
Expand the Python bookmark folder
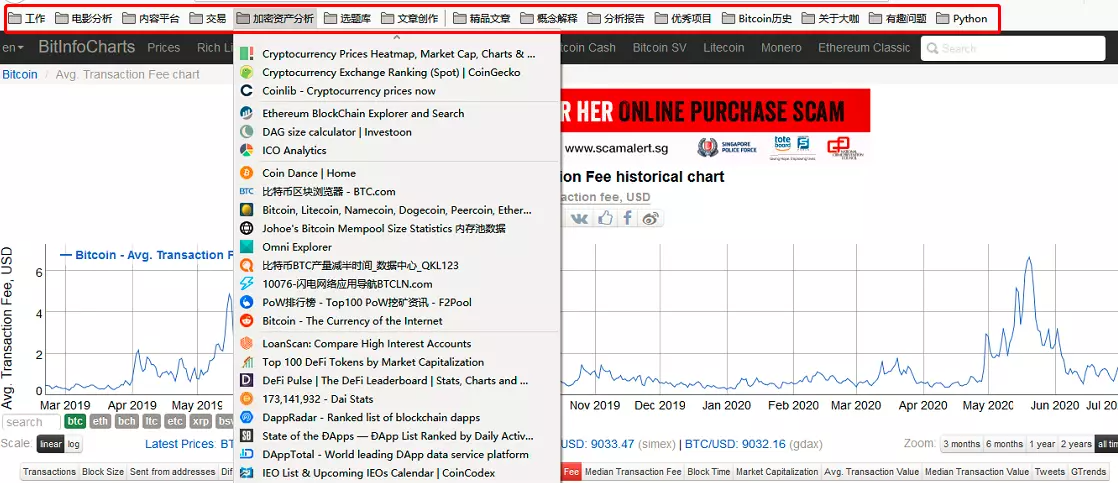pos(961,18)
